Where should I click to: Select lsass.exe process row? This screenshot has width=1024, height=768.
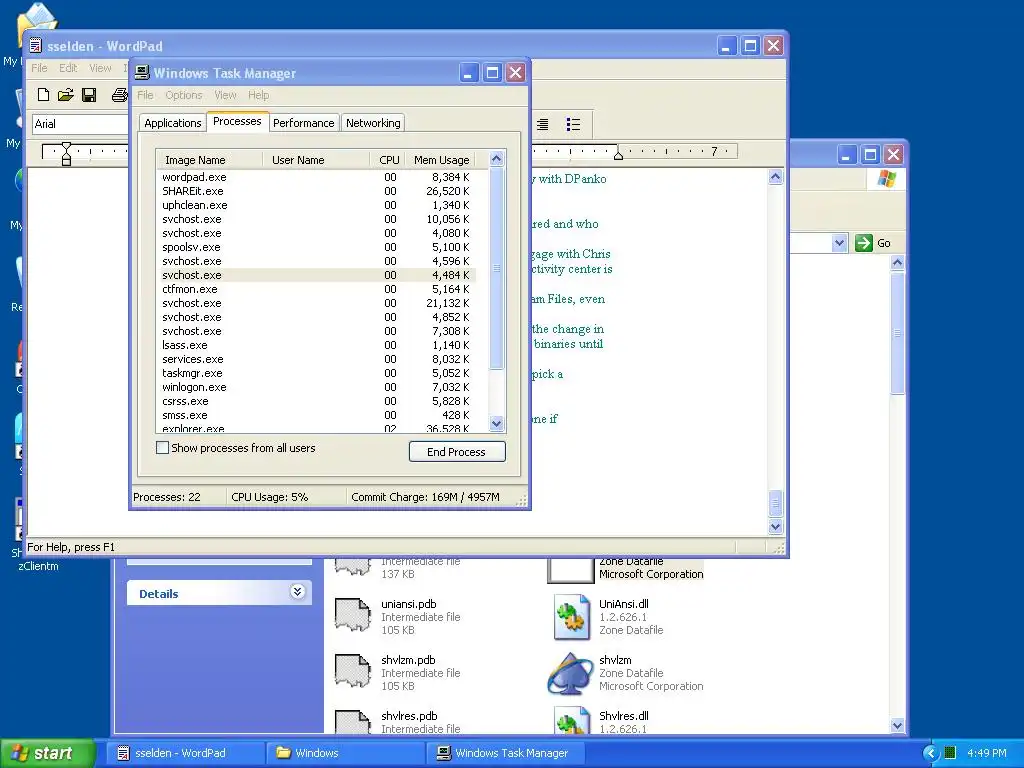tap(316, 345)
